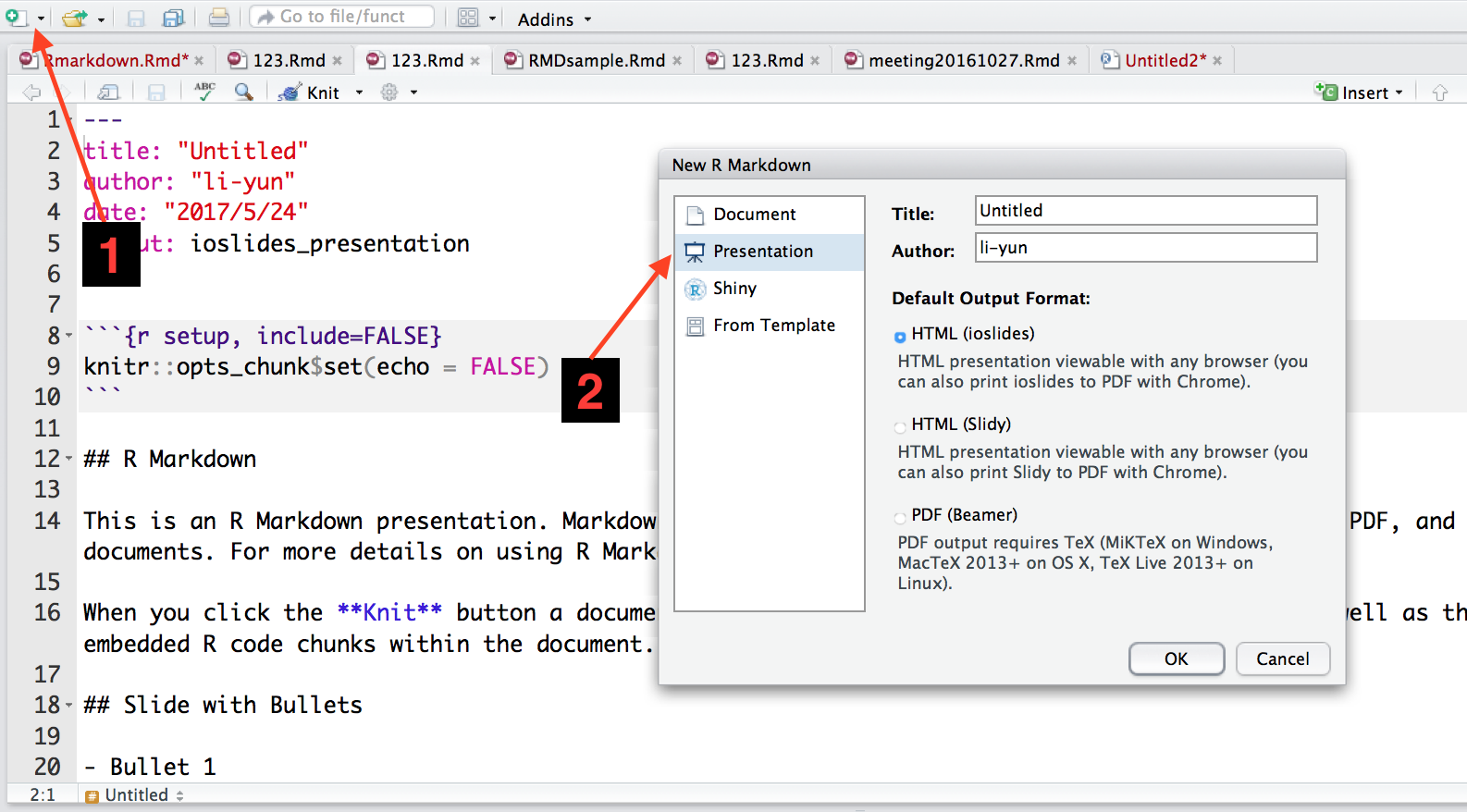
Task: Expand the recent files dropdown arrow
Action: click(100, 18)
